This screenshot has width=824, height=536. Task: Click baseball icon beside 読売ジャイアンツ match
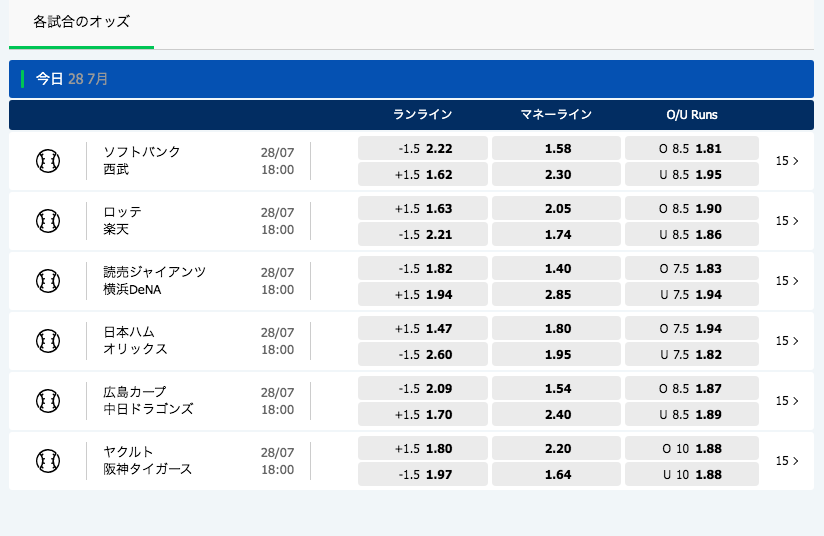(x=48, y=280)
